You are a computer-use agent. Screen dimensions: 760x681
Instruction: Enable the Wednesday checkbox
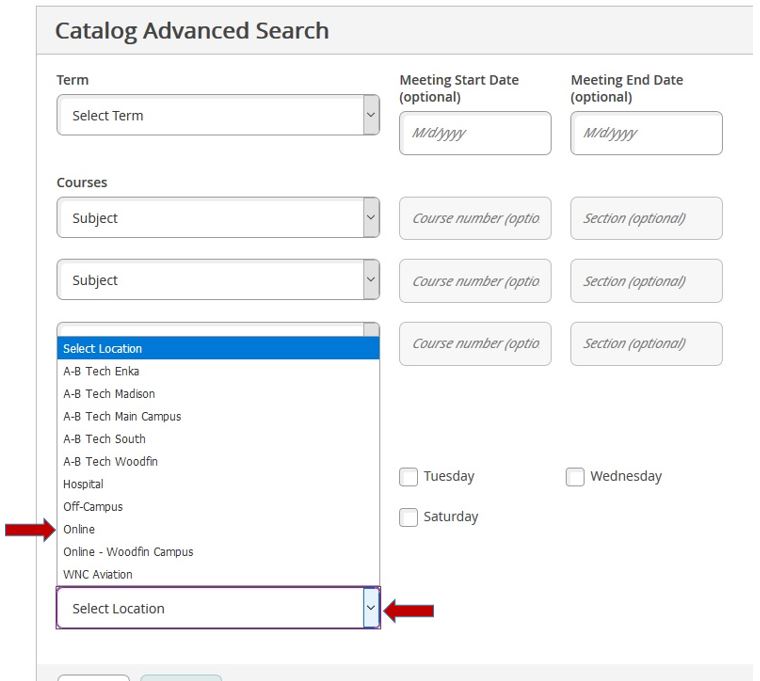pos(575,477)
